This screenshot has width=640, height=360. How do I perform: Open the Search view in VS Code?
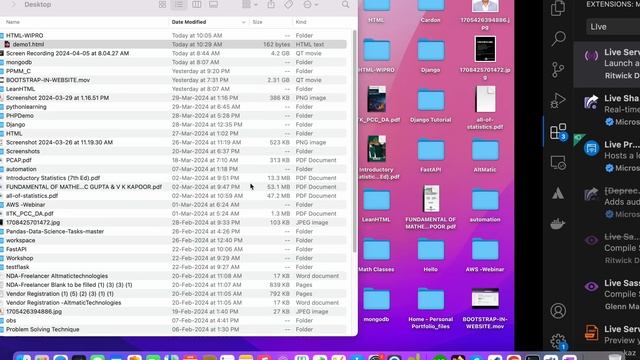tap(558, 39)
